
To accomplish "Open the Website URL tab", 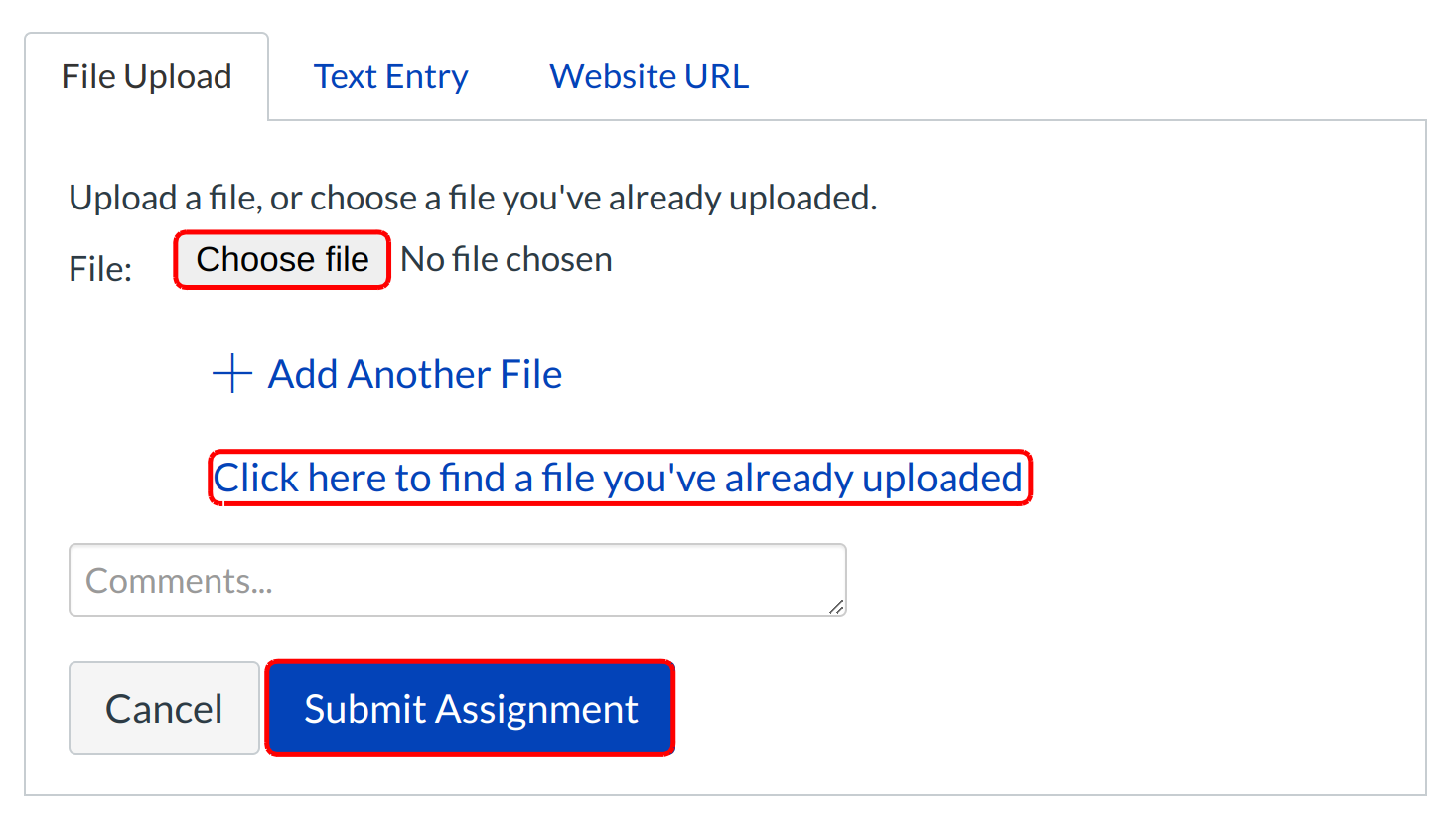I will click(x=649, y=76).
